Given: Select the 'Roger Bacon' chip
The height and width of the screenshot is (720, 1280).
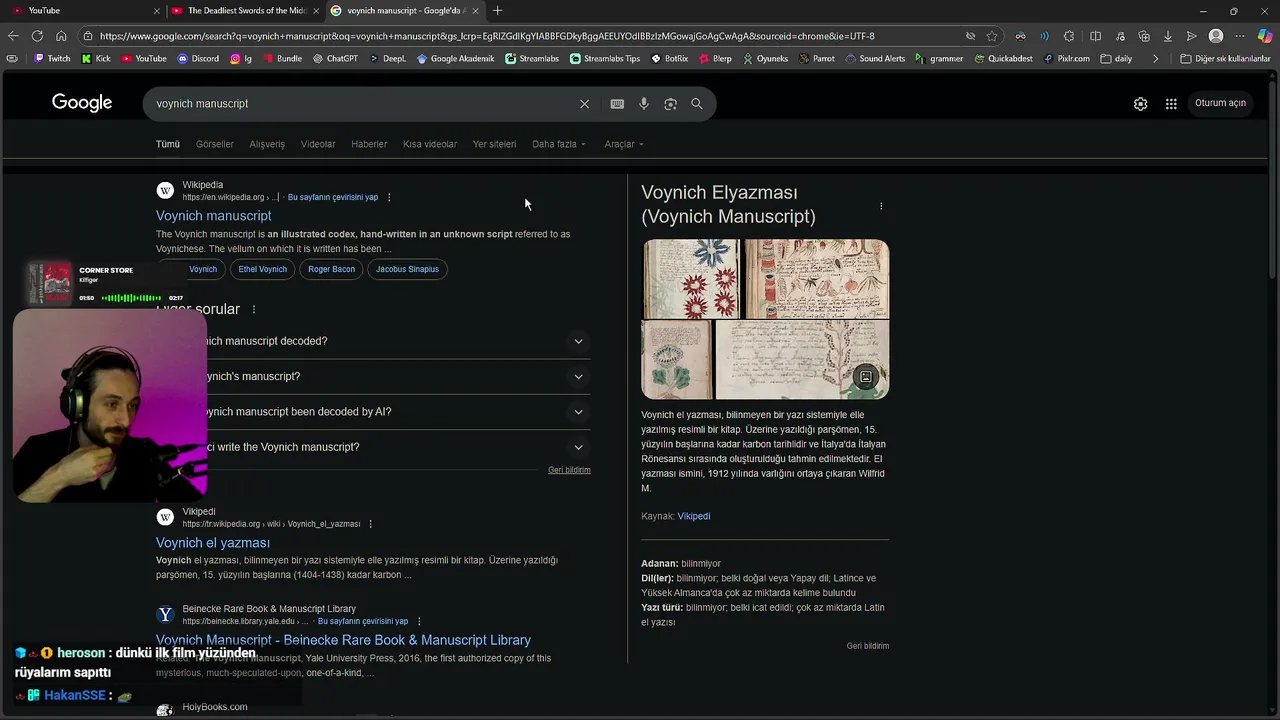Looking at the screenshot, I should (331, 269).
